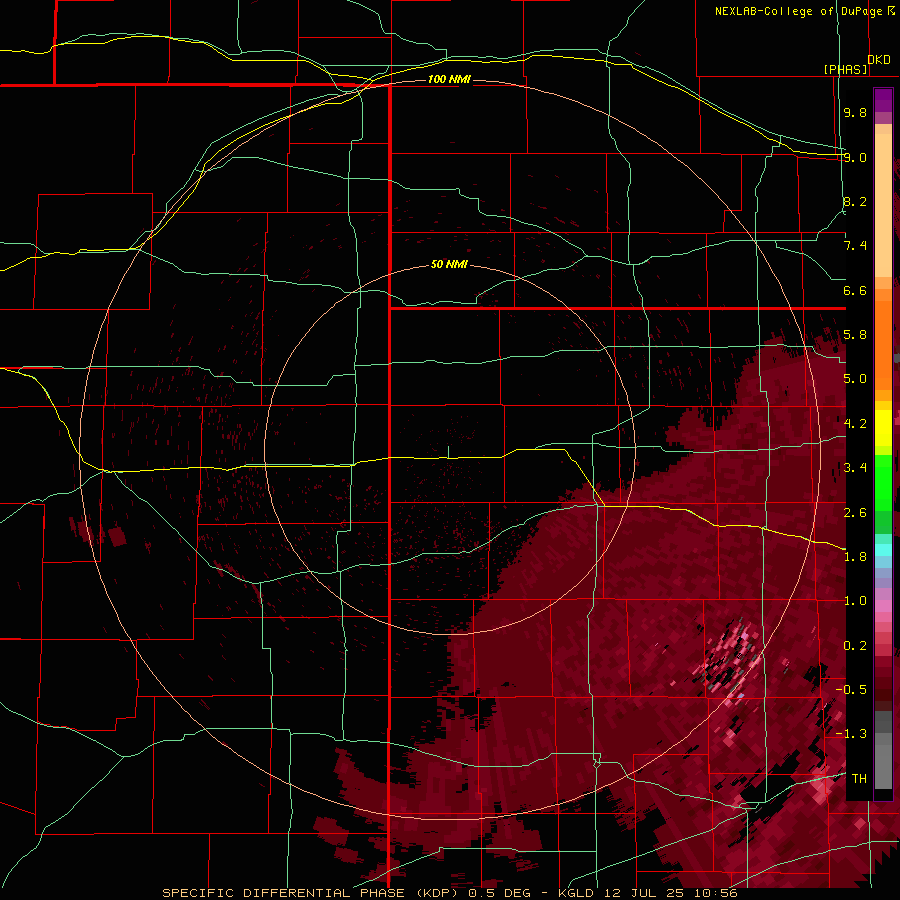Click the bright green segment of the color bar
The width and height of the screenshot is (900, 900).
click(x=883, y=482)
